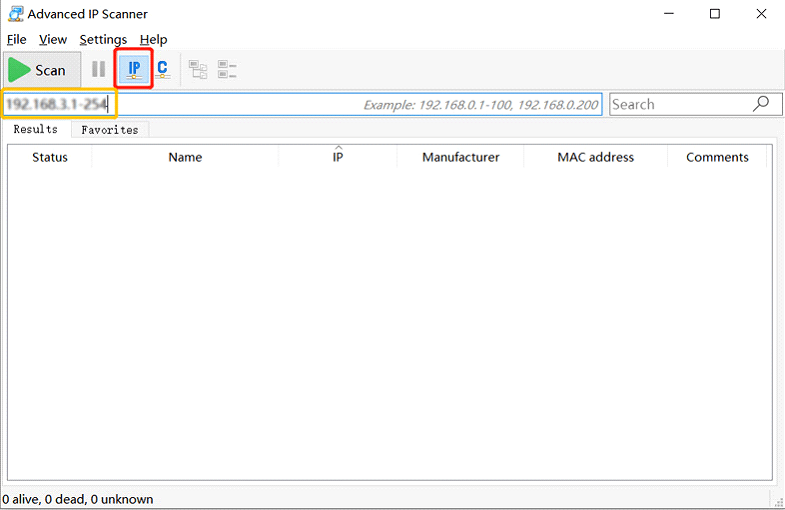
Task: Focus the IP range input field
Action: tap(302, 104)
